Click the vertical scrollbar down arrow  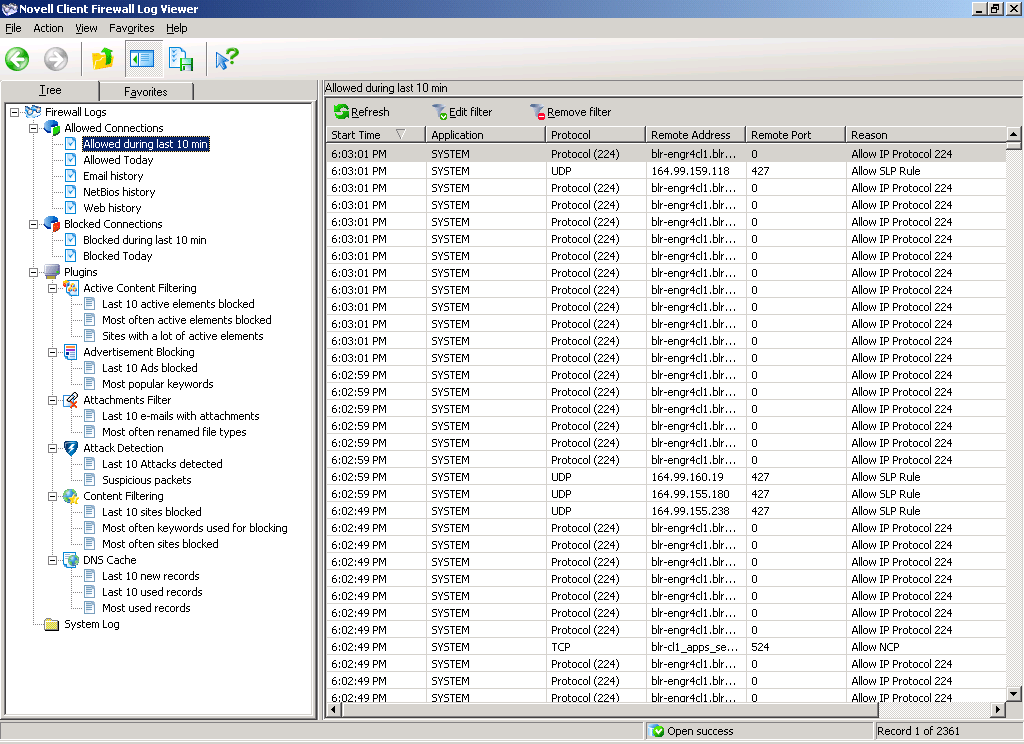point(1013,693)
